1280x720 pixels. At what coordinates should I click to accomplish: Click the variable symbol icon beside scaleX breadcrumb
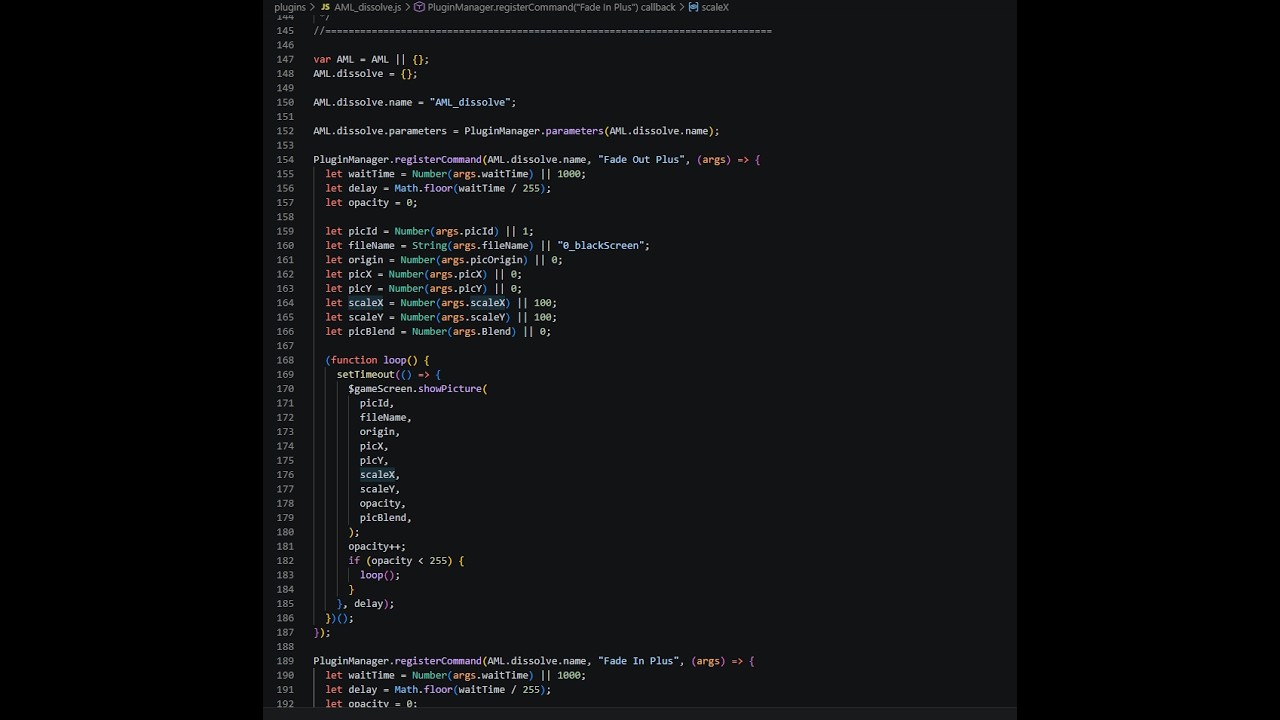click(693, 7)
